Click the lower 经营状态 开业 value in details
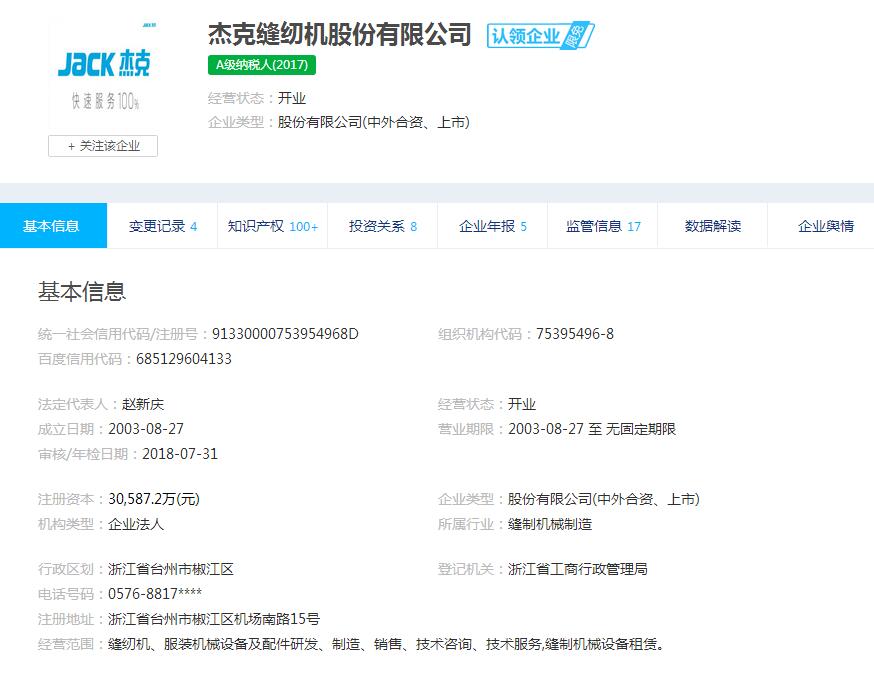The height and width of the screenshot is (700, 874). 522,404
